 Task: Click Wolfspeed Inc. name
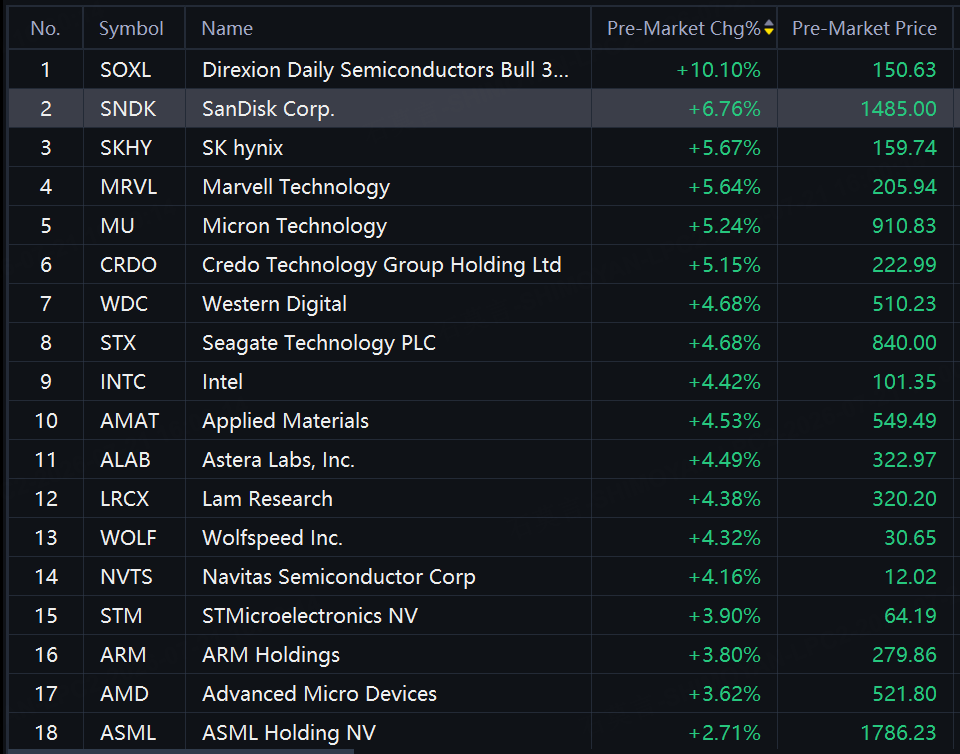coord(272,538)
